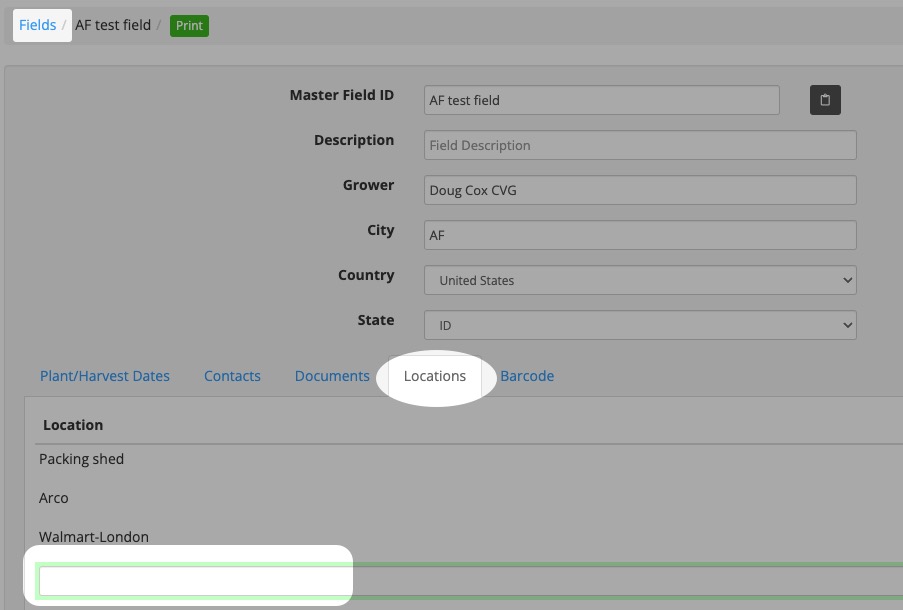Select the Grower input field
Viewport: 903px width, 610px height.
tap(640, 190)
